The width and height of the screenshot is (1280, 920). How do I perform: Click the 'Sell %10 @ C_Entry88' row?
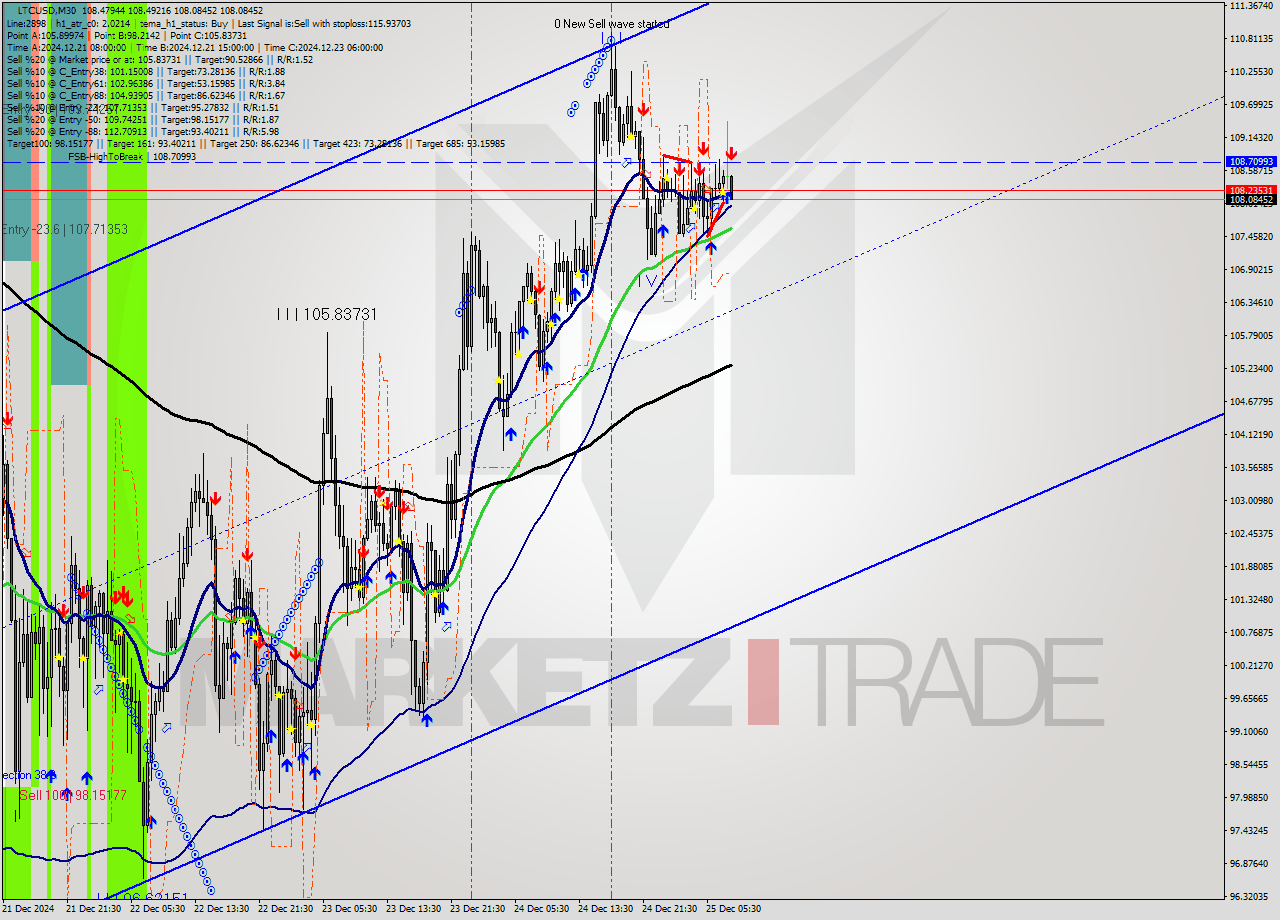pos(145,95)
